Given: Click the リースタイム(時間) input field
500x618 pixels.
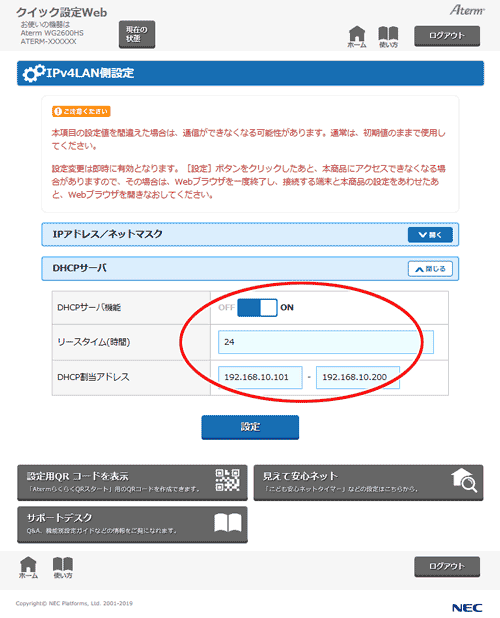Looking at the screenshot, I should coord(325,342).
